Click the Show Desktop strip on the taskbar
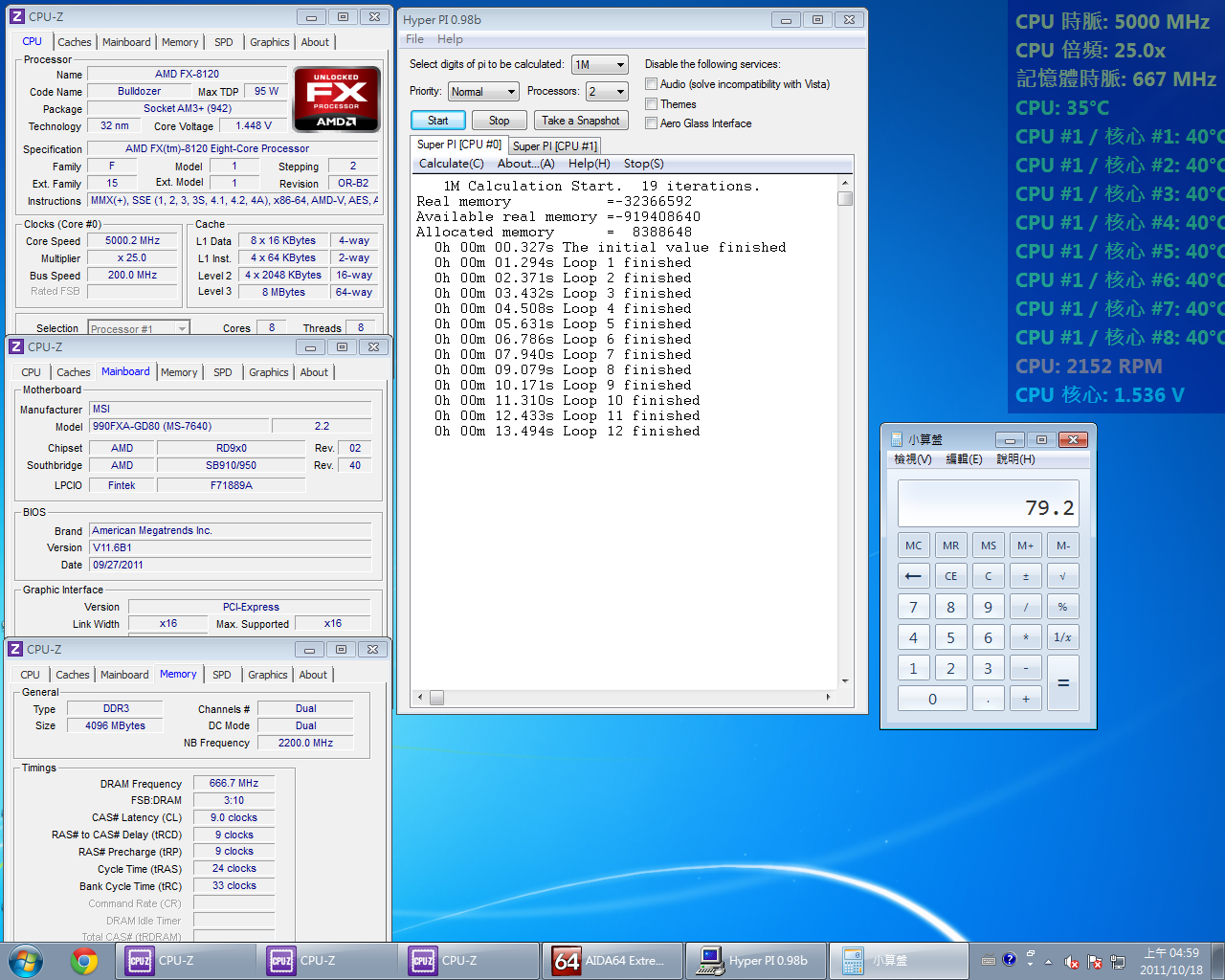 click(x=1218, y=961)
